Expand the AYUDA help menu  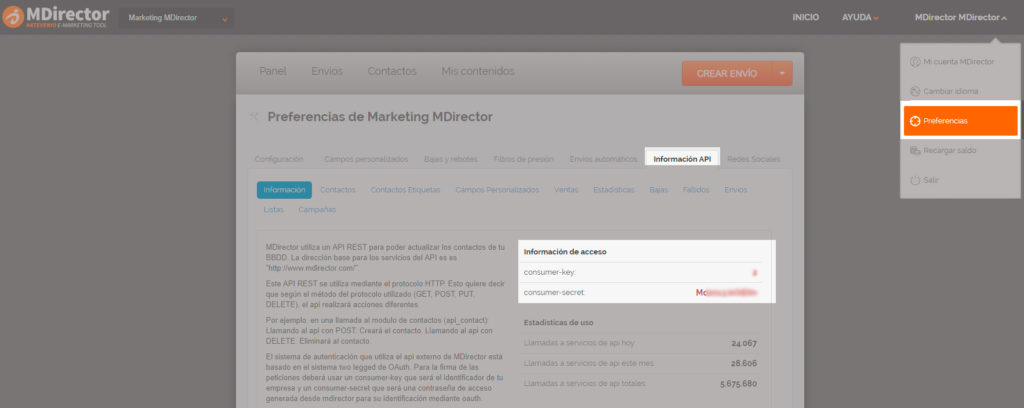(860, 18)
